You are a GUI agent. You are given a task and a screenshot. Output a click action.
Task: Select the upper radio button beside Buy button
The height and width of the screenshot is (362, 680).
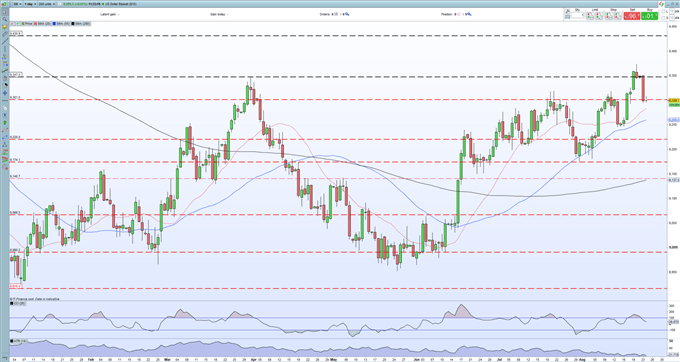pyautogui.click(x=663, y=11)
